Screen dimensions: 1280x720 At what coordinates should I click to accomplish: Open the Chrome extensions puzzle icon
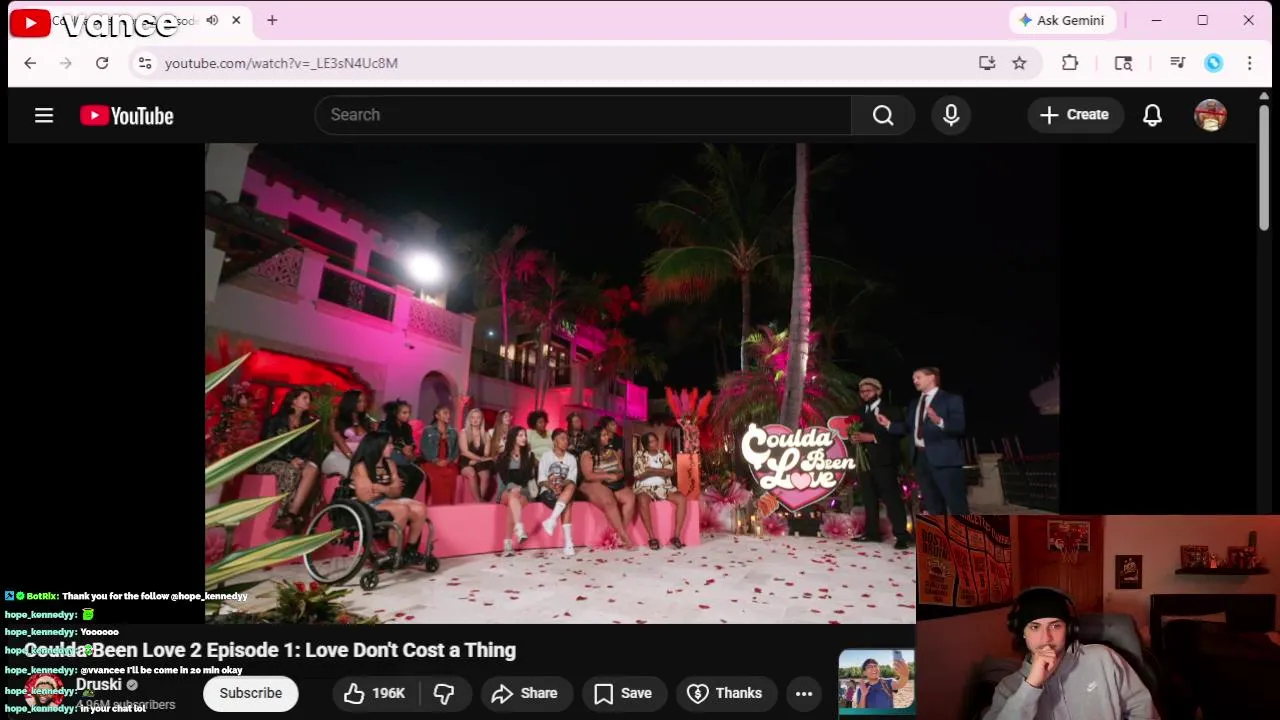click(1070, 63)
